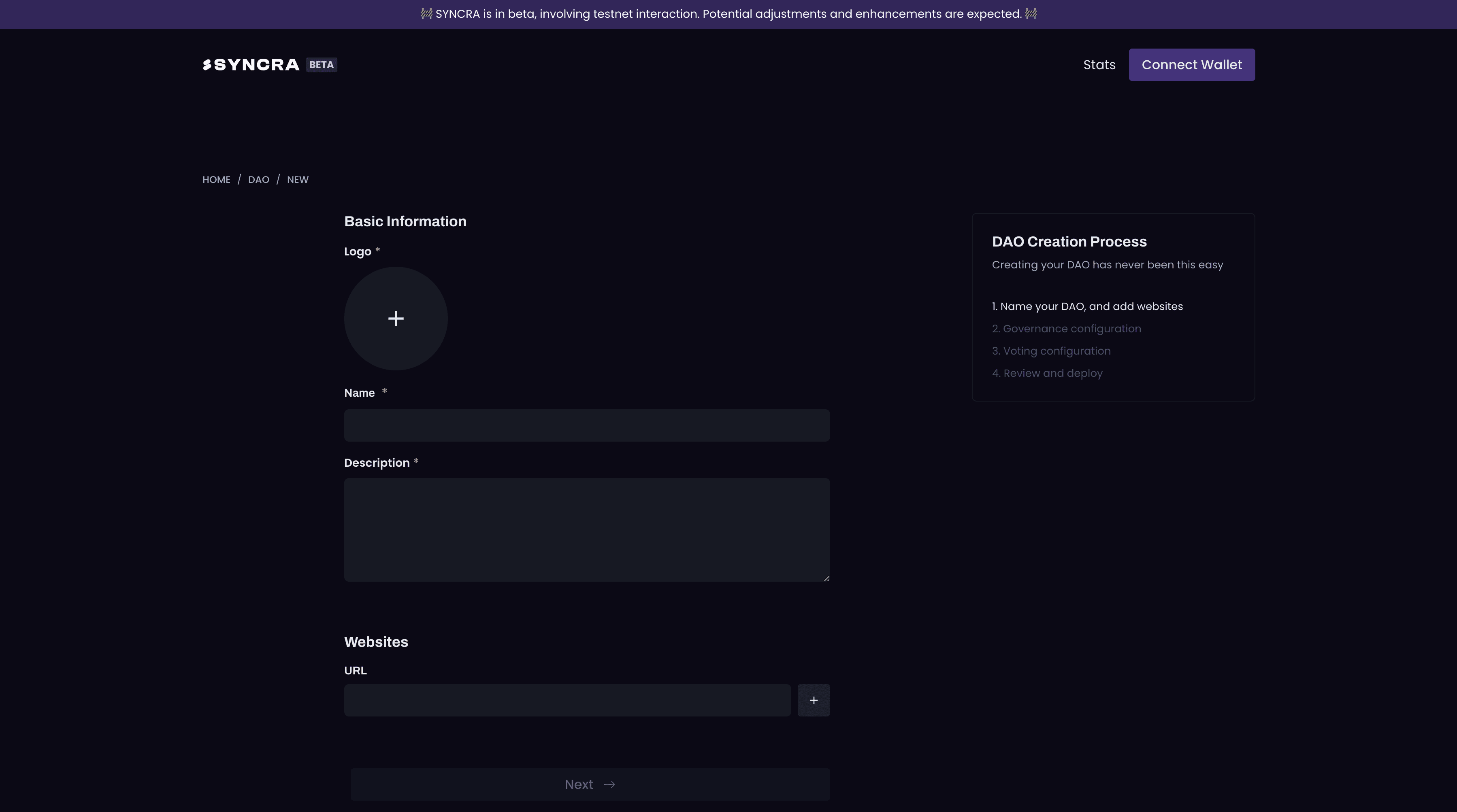Select step 2 Governance configuration
The height and width of the screenshot is (812, 1457).
point(1066,329)
